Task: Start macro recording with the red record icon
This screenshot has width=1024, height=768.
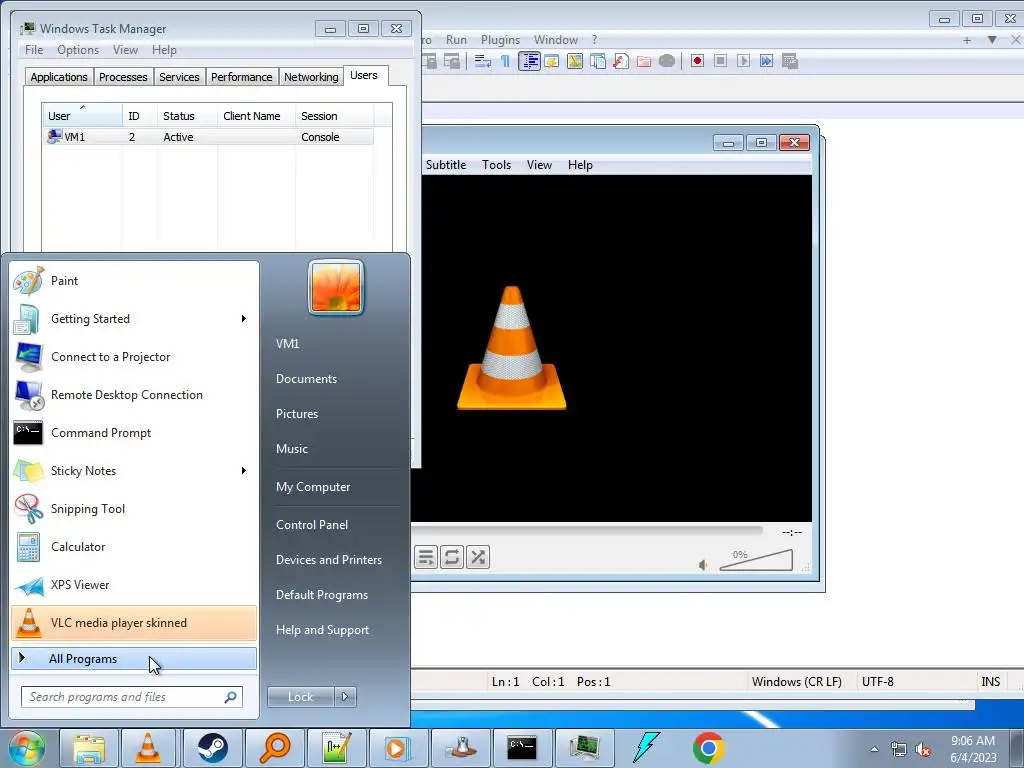Action: coord(697,61)
